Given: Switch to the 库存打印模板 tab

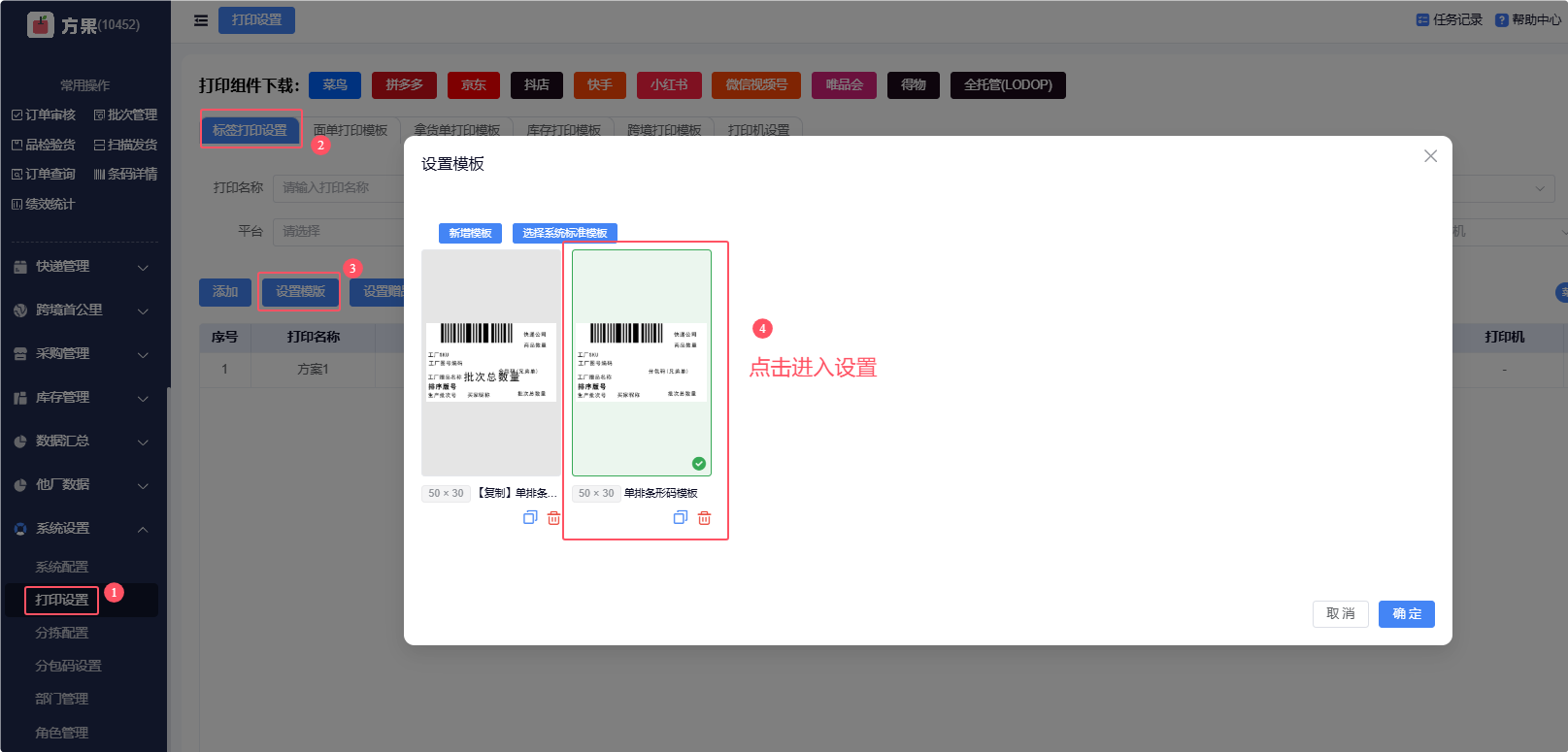Looking at the screenshot, I should point(564,129).
